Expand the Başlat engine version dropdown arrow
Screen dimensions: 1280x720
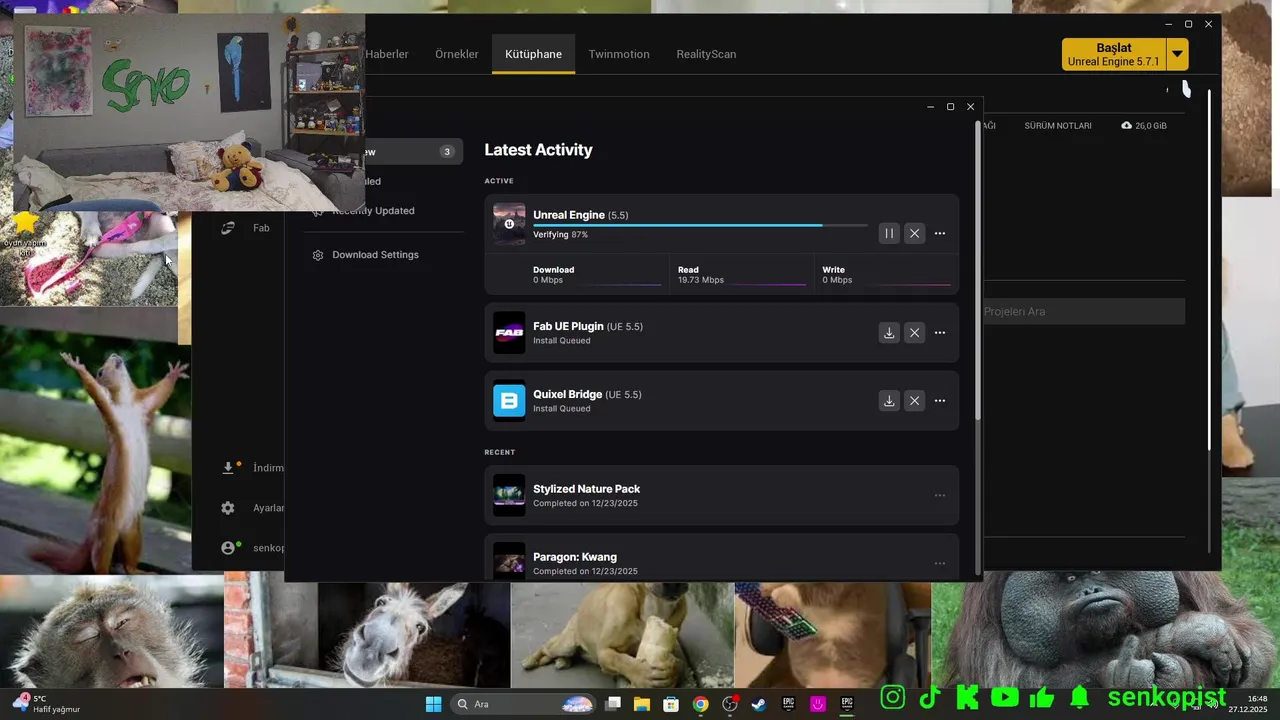1178,54
